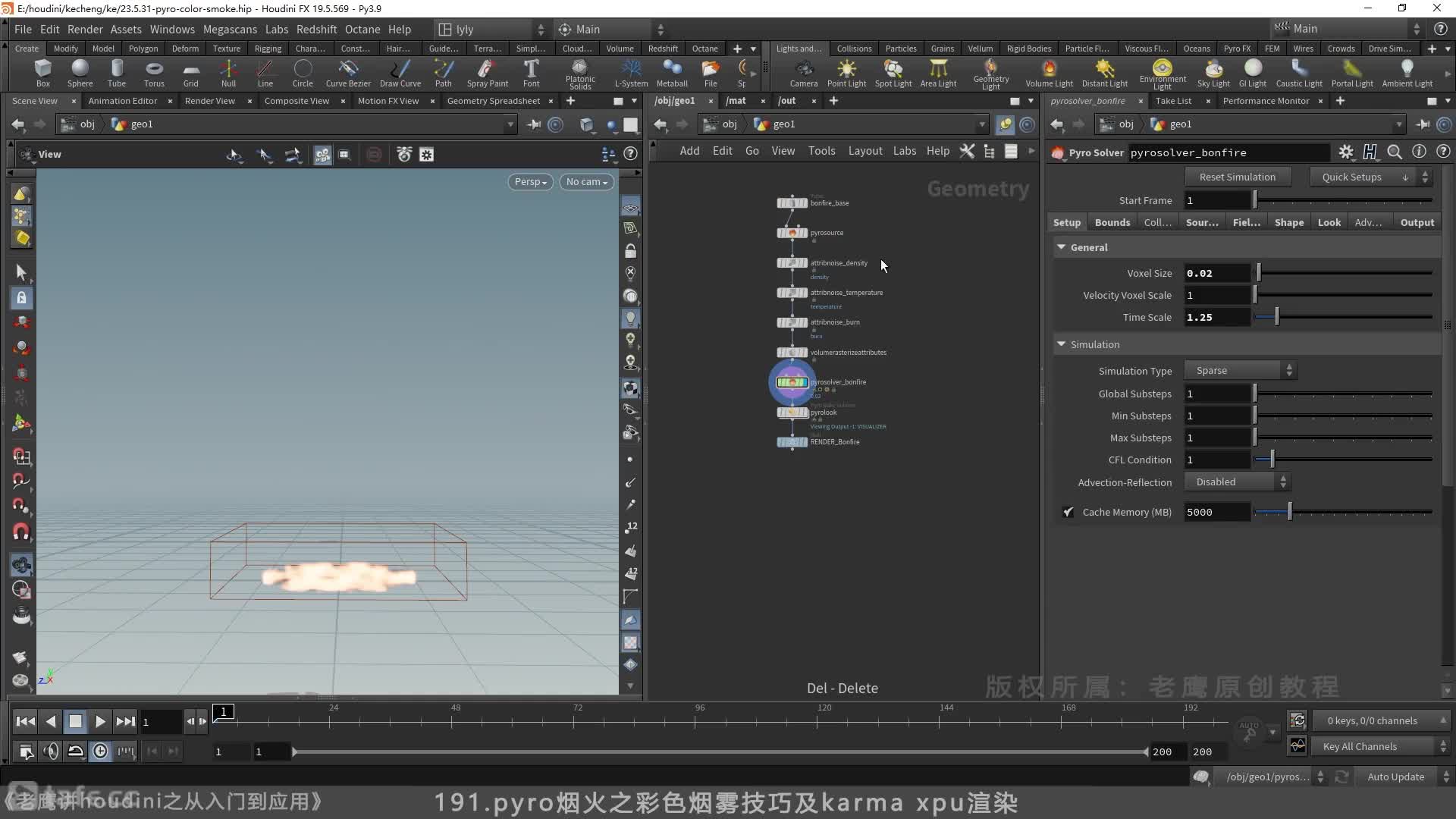Image resolution: width=1456 pixels, height=819 pixels.
Task: Play the timeline forward
Action: (x=100, y=721)
